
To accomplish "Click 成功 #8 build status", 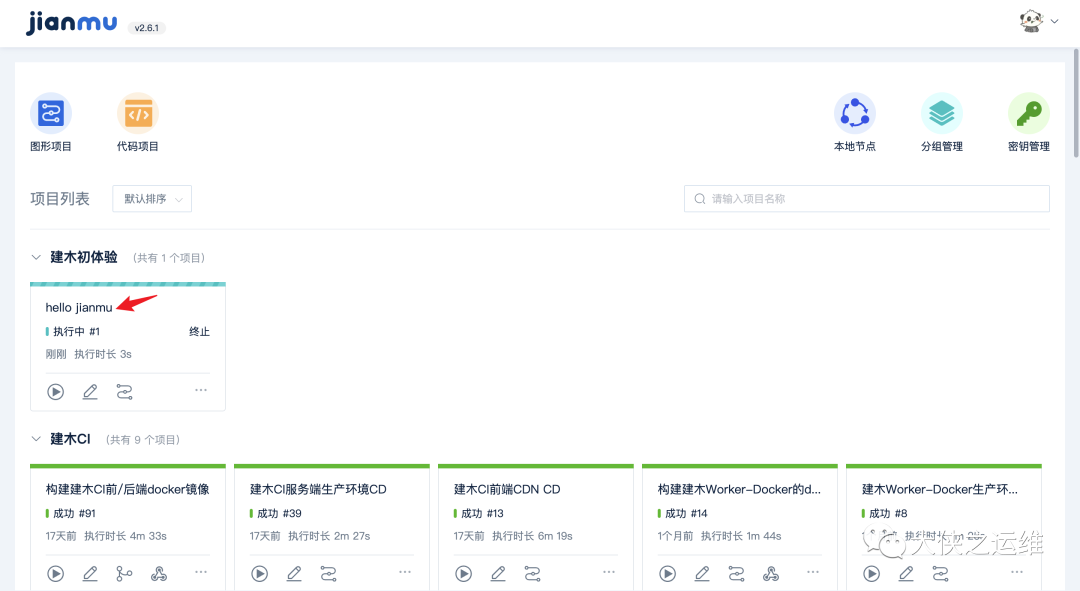I will click(x=884, y=513).
